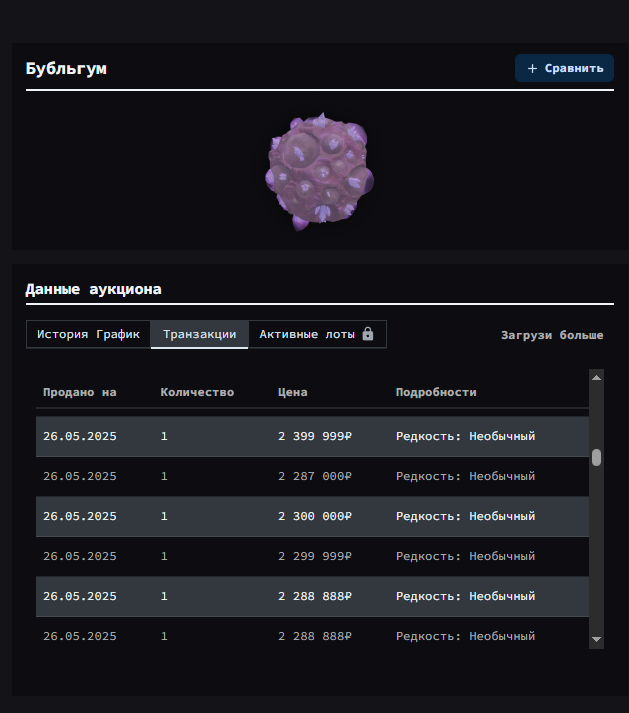Image resolution: width=629 pixels, height=713 pixels.
Task: Click the quantity 1 in the 2 299 999₽ row
Action: click(164, 556)
